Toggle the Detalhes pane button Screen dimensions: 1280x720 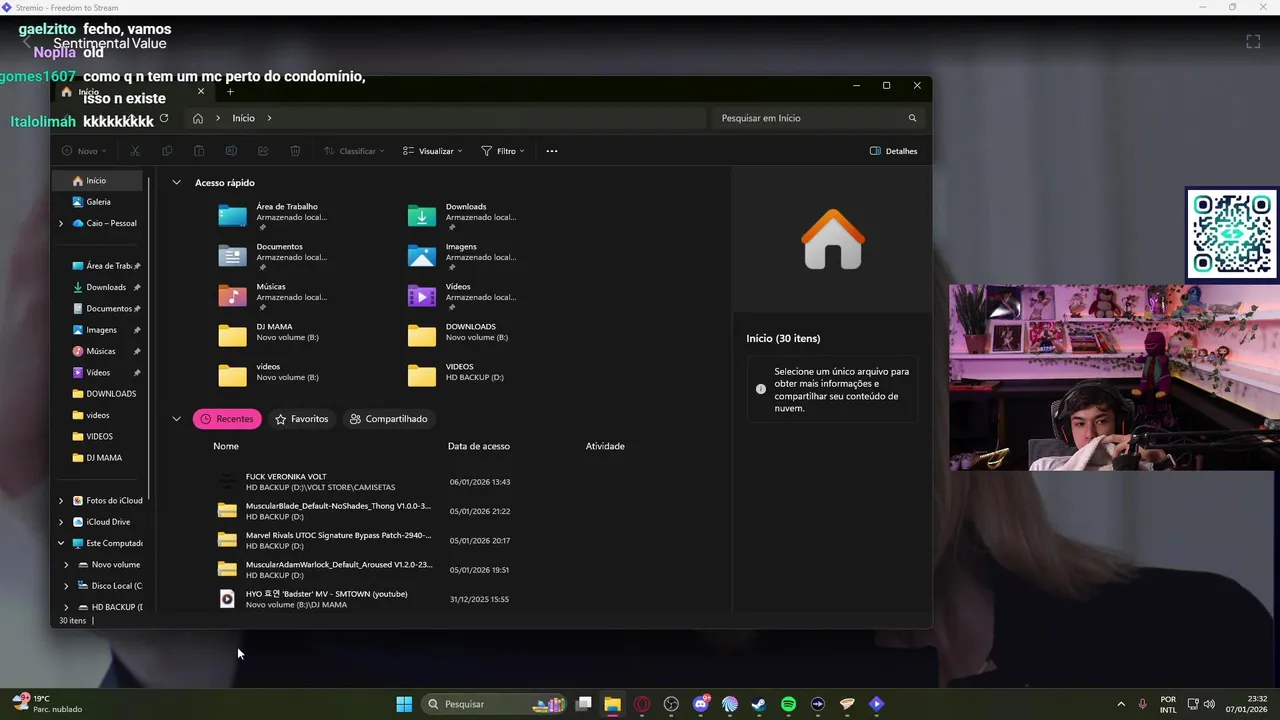893,151
